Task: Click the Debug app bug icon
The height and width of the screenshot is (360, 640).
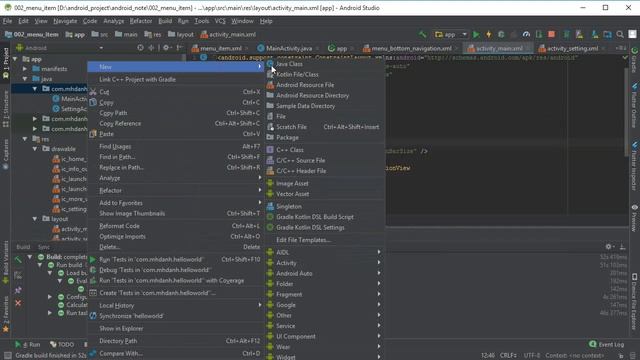Action: [501, 35]
